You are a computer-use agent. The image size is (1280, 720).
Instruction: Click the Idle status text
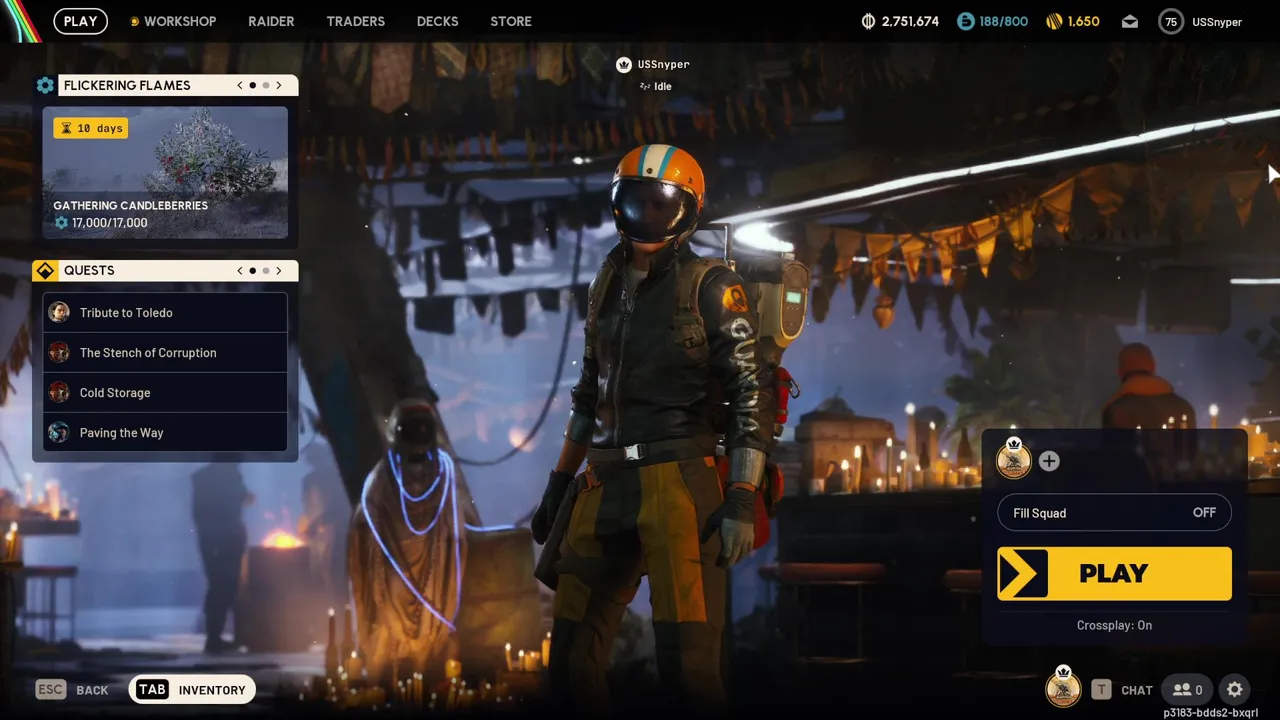[663, 86]
